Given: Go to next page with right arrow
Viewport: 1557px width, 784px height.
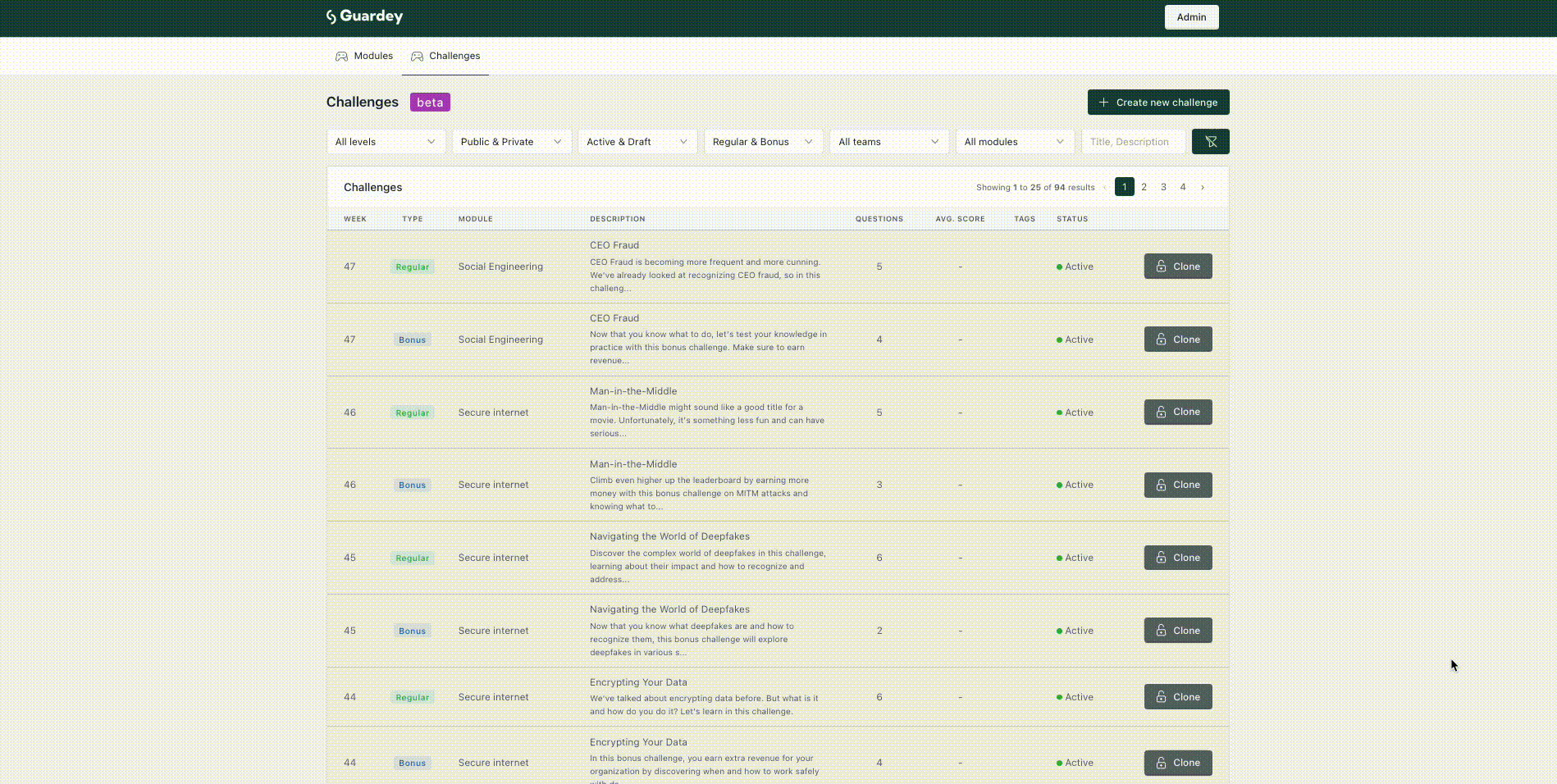Looking at the screenshot, I should pyautogui.click(x=1203, y=188).
